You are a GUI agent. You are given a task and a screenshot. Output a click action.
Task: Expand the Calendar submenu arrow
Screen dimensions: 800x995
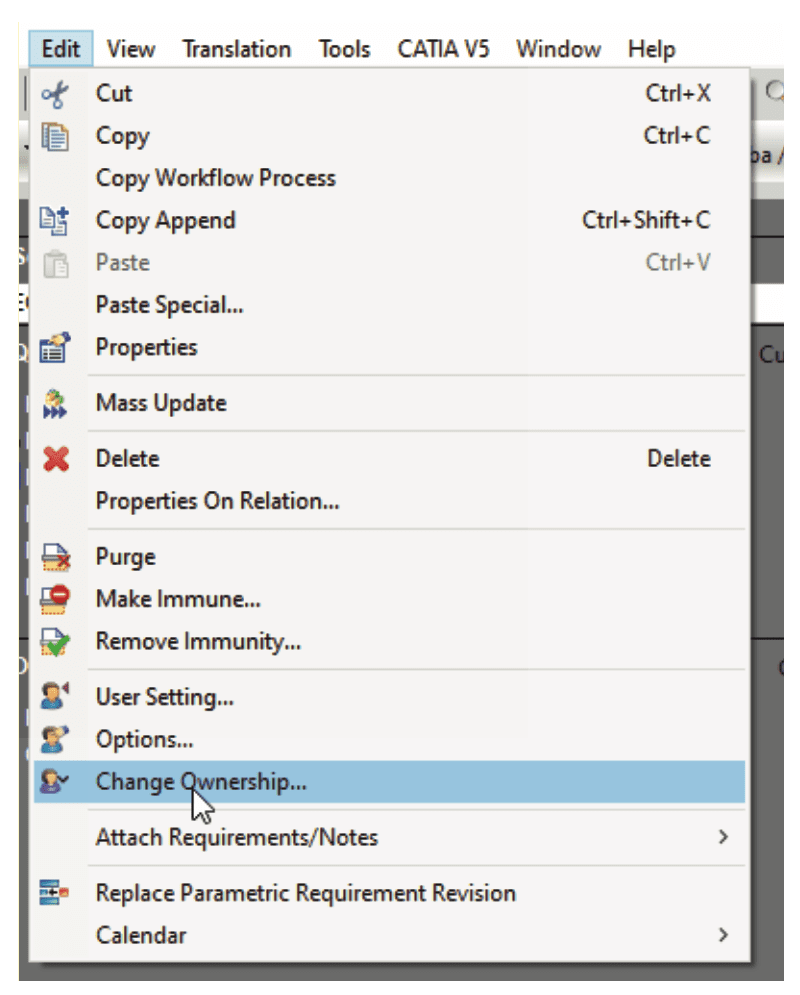coord(723,935)
